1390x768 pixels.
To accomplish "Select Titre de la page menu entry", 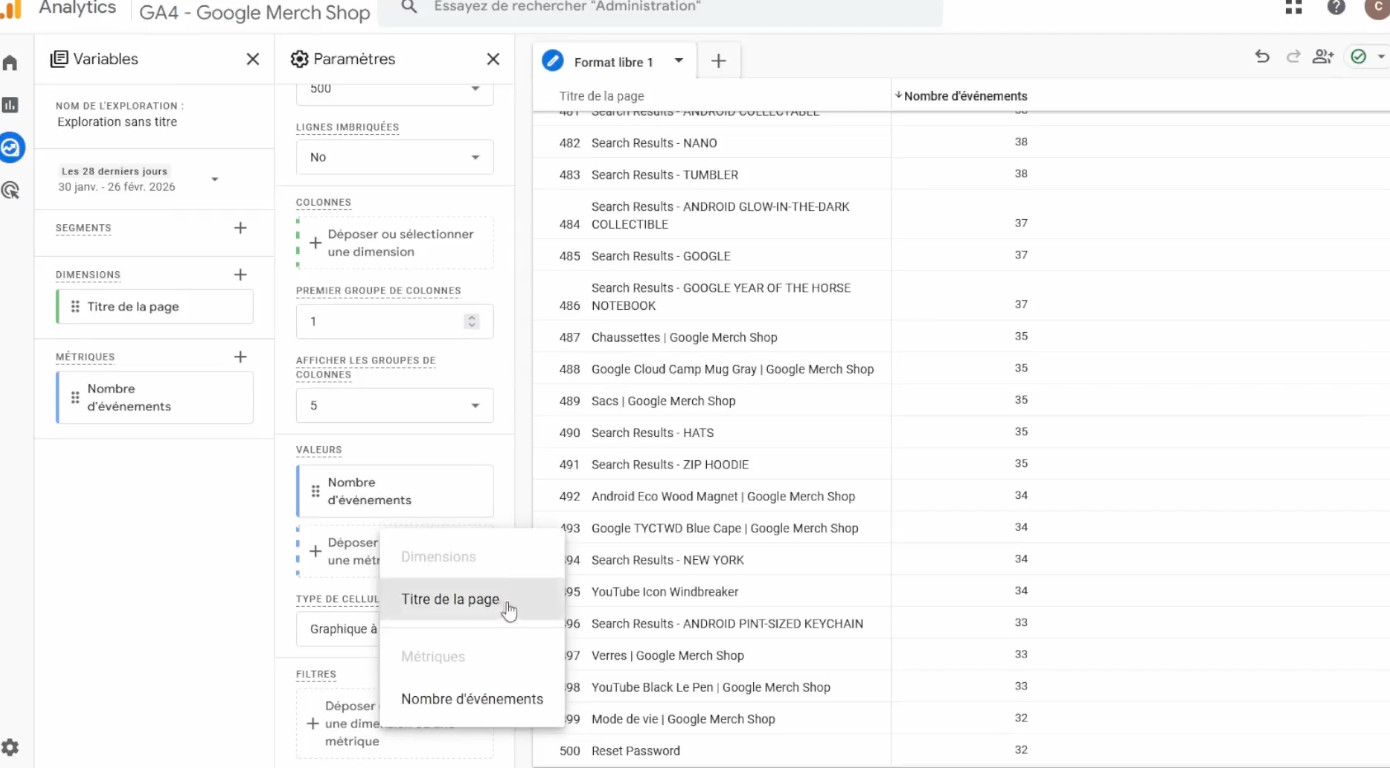I will (x=472, y=599).
